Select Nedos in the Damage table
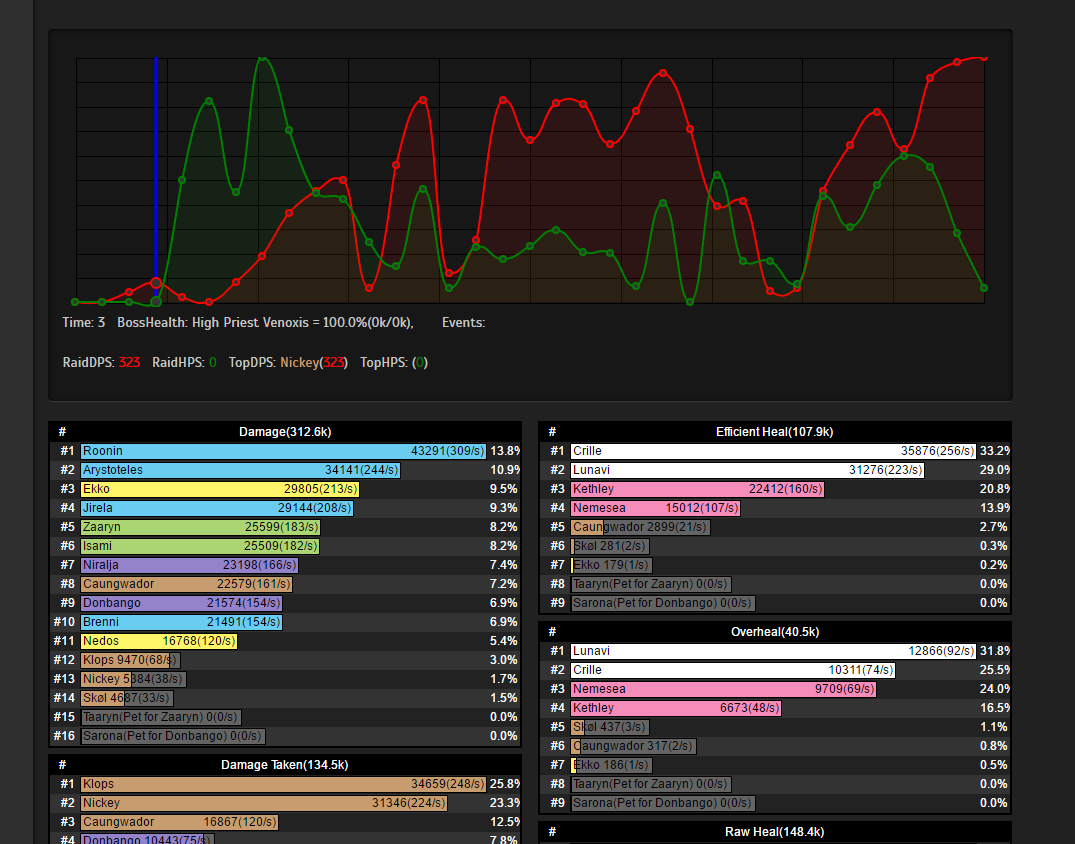1075x844 pixels. [159, 641]
